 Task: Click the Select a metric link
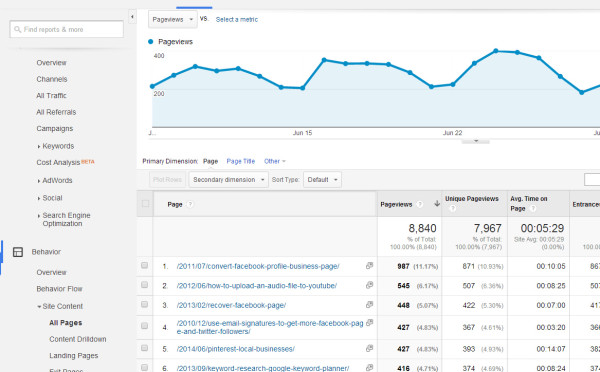coord(237,20)
